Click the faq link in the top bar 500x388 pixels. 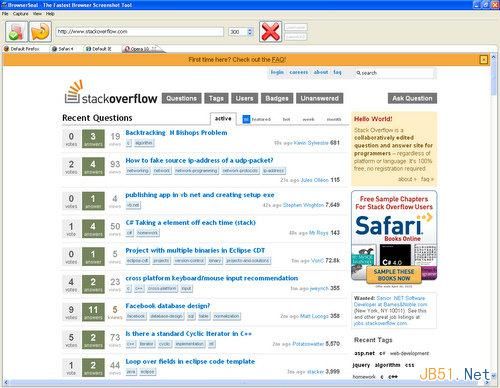(x=337, y=72)
